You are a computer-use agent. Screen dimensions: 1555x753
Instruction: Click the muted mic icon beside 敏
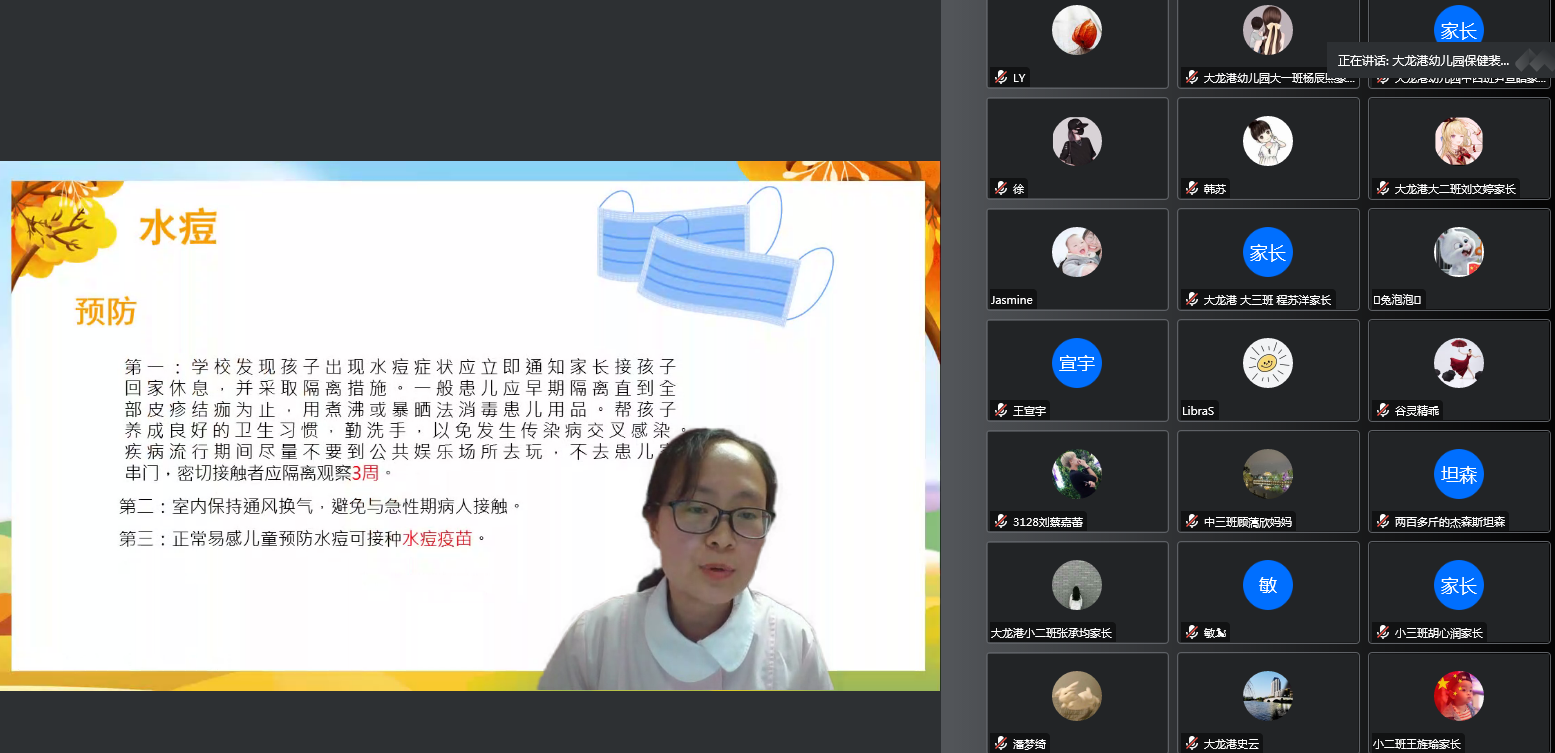click(x=1192, y=632)
